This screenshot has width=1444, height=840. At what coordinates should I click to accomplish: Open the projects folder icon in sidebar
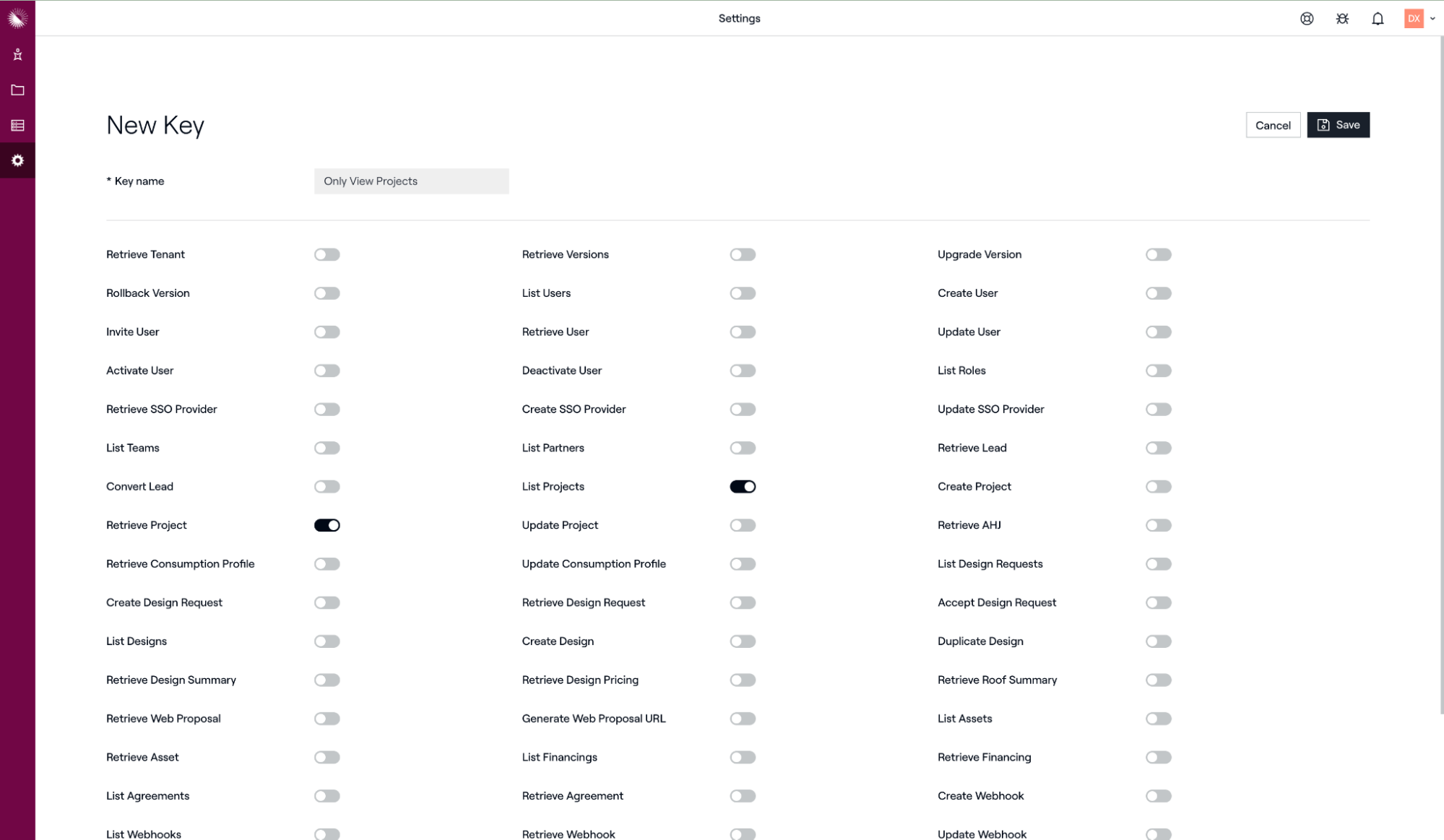[x=17, y=90]
